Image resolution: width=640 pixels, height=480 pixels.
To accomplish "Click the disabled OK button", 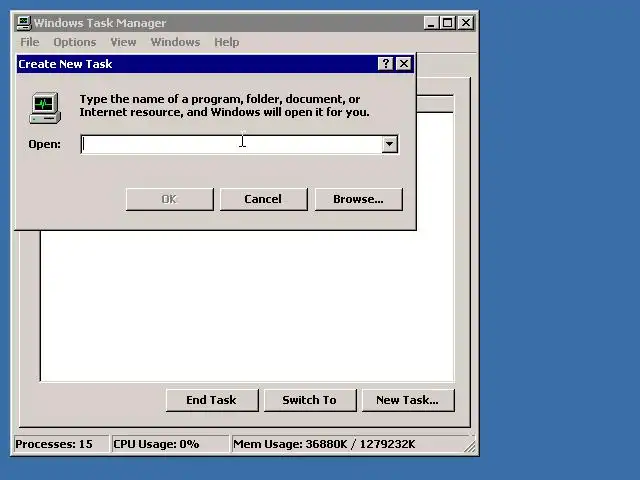I will click(x=169, y=199).
